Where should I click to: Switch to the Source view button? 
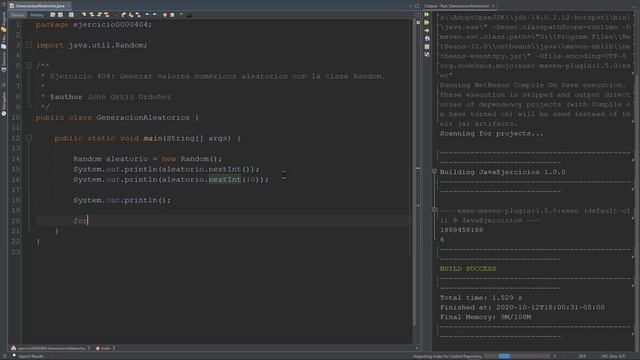(x=18, y=15)
